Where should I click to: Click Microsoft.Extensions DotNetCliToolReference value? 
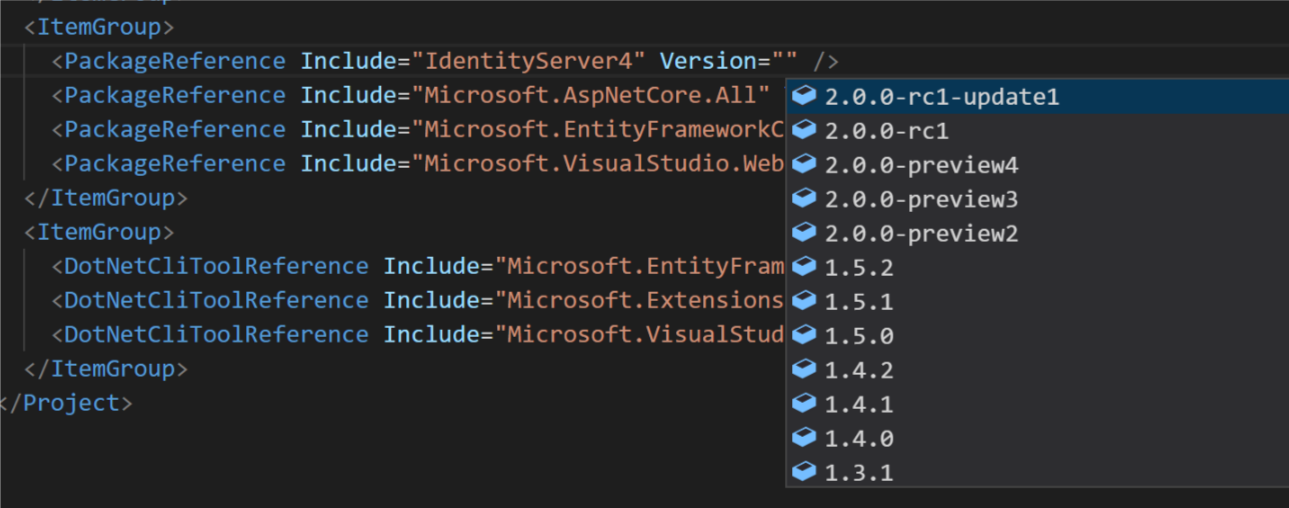pyautogui.click(x=640, y=300)
